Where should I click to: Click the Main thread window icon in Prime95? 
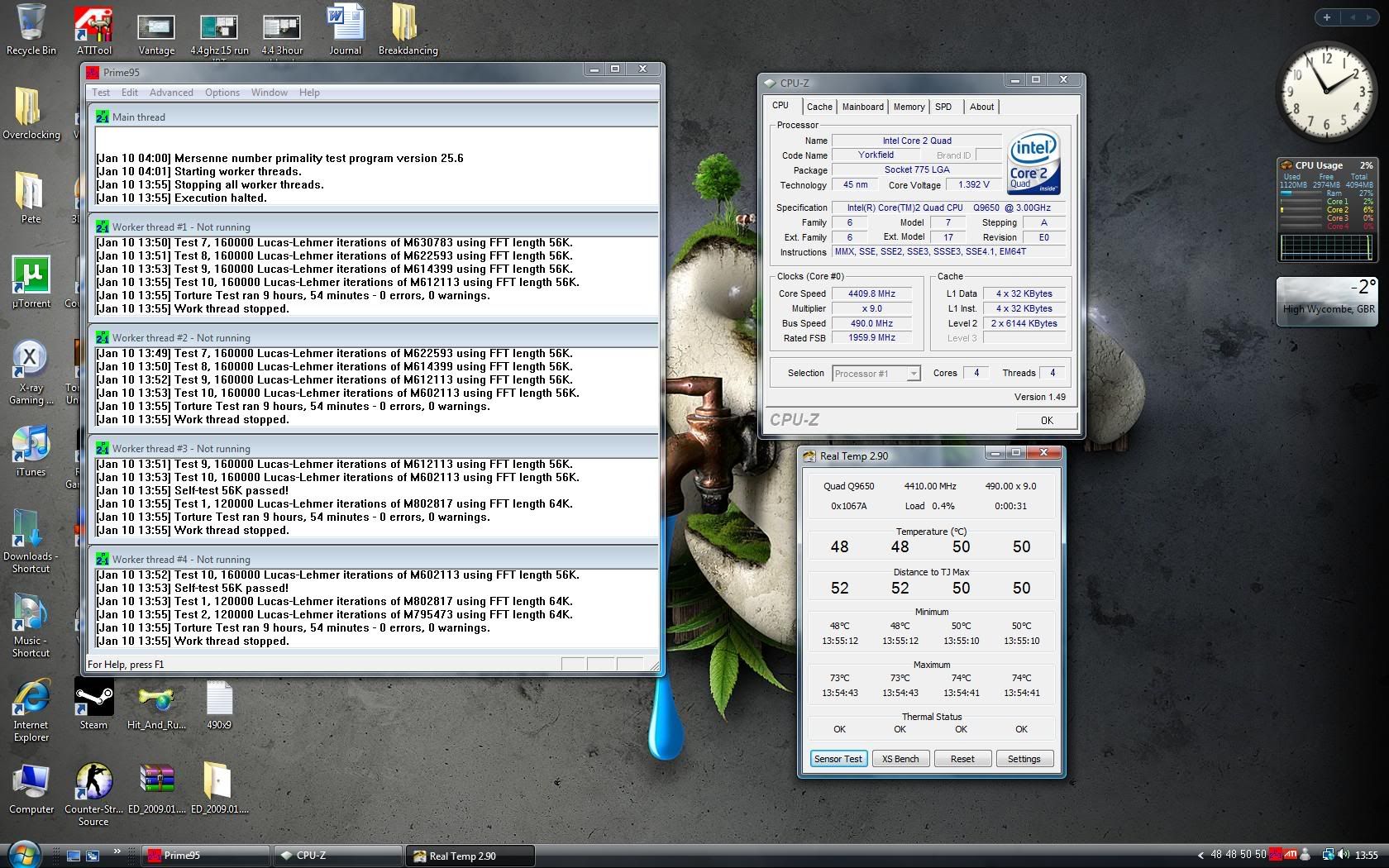pos(103,117)
